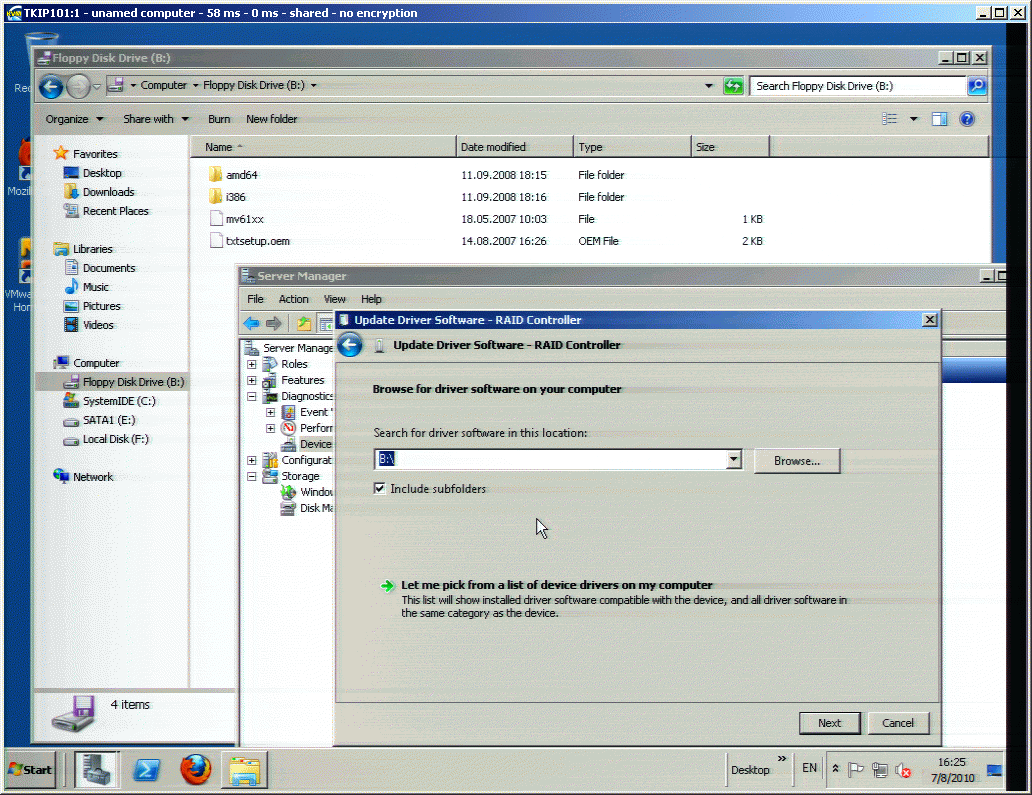1032x795 pixels.
Task: Expand Roles node in Server Manager
Action: [251, 364]
